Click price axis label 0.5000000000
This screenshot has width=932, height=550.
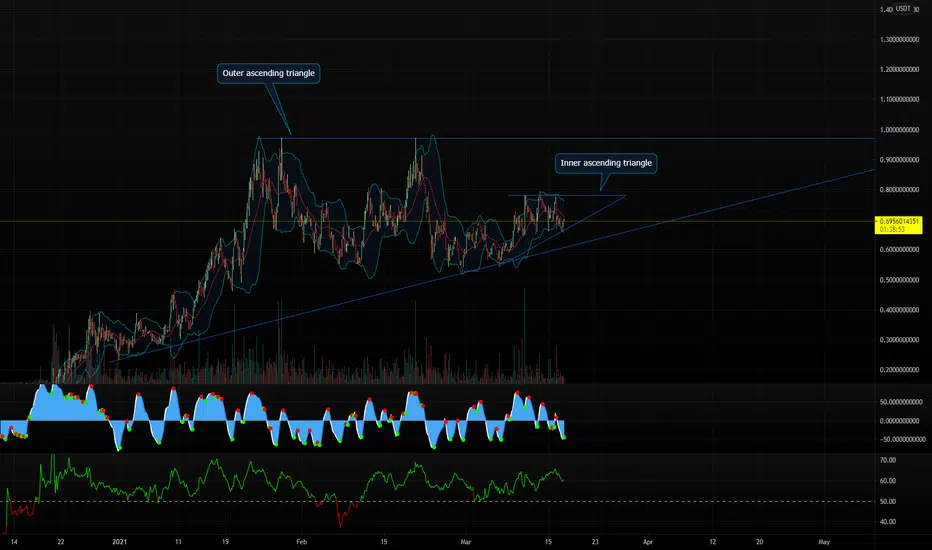899,280
